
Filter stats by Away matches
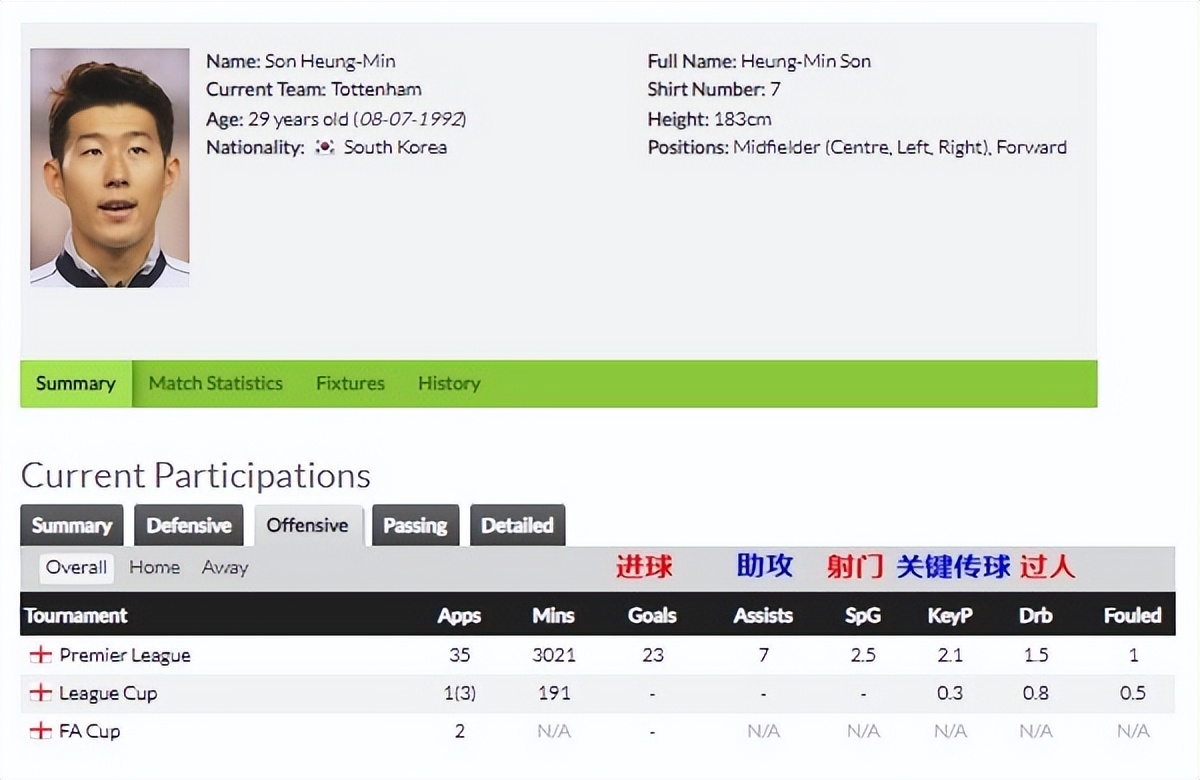pos(225,567)
